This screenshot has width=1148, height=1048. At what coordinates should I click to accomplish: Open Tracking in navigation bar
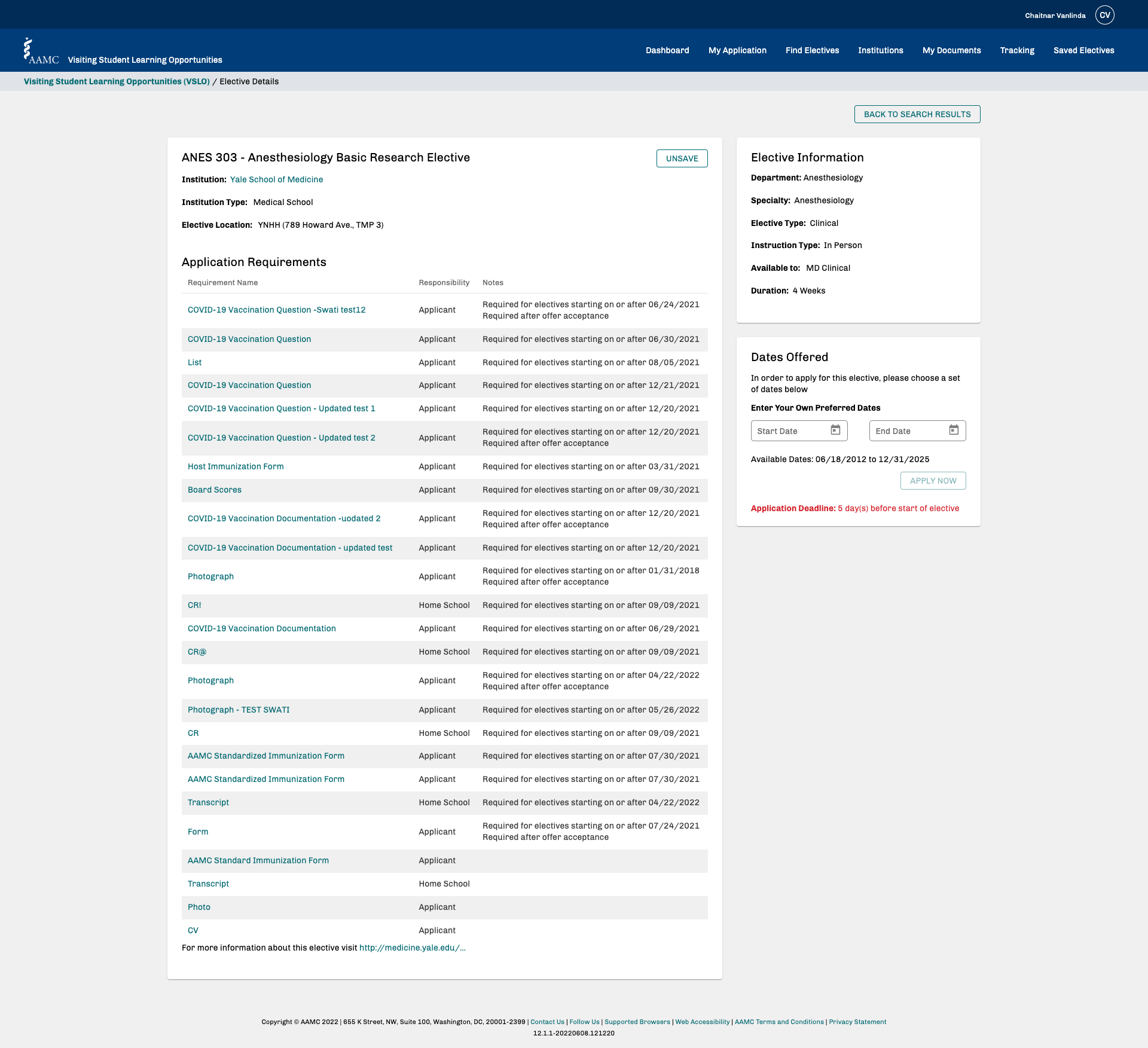tap(1017, 51)
